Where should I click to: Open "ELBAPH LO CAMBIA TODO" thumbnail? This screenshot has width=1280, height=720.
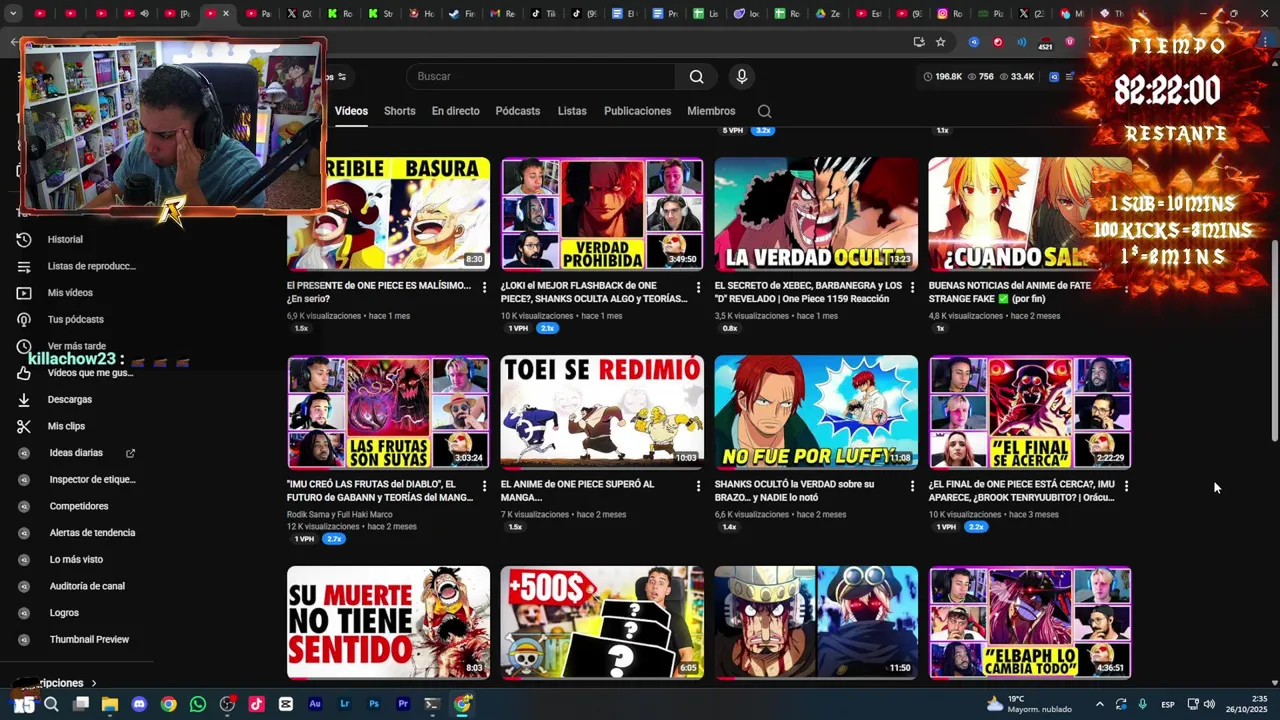pos(1030,622)
